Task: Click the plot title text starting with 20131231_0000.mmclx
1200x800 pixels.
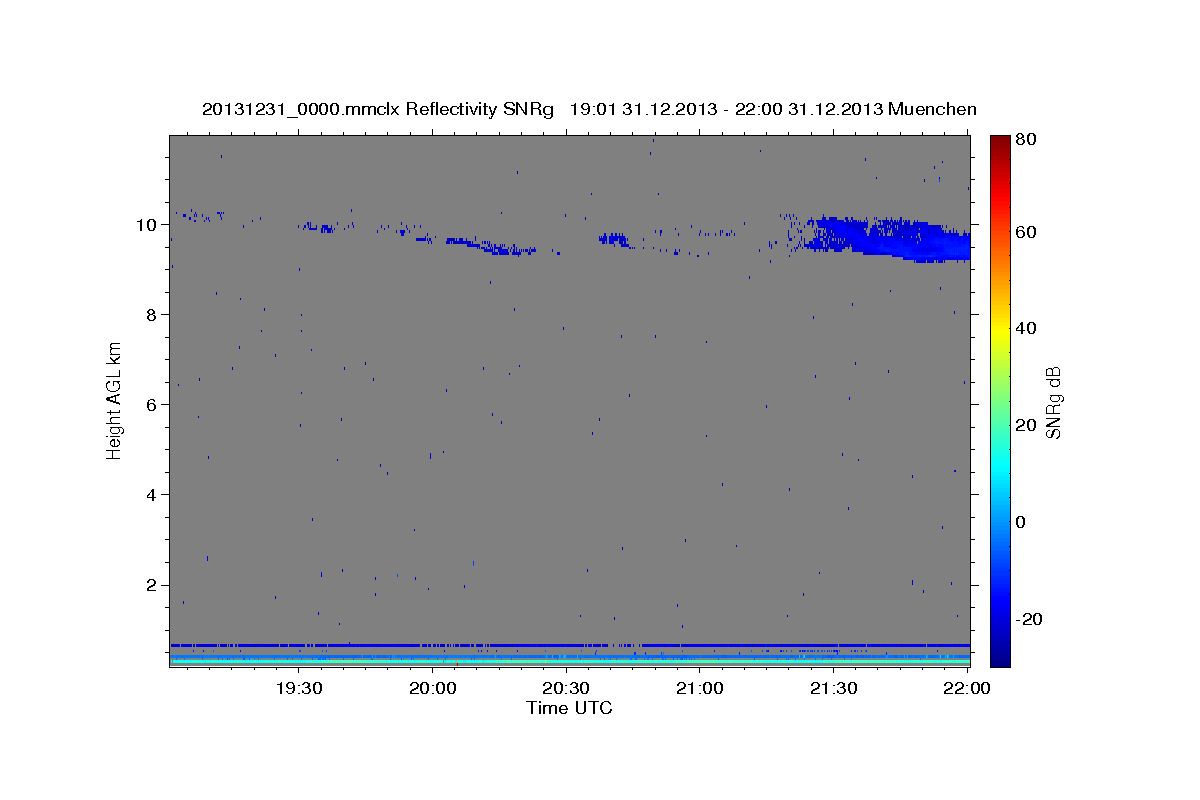Action: [x=589, y=109]
